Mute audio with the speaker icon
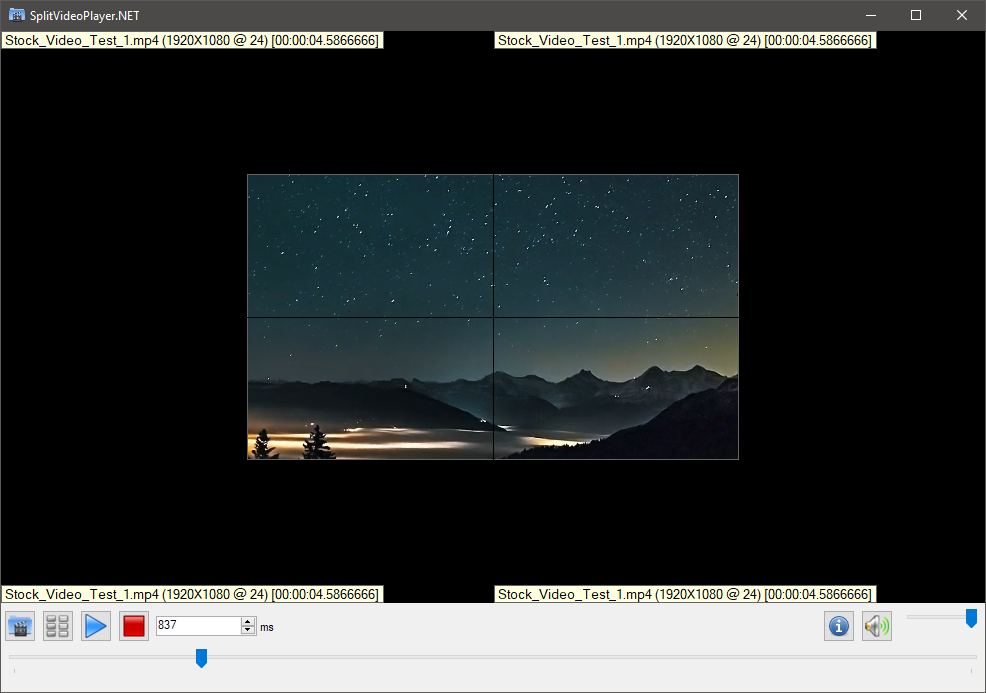This screenshot has height=693, width=986. point(877,626)
